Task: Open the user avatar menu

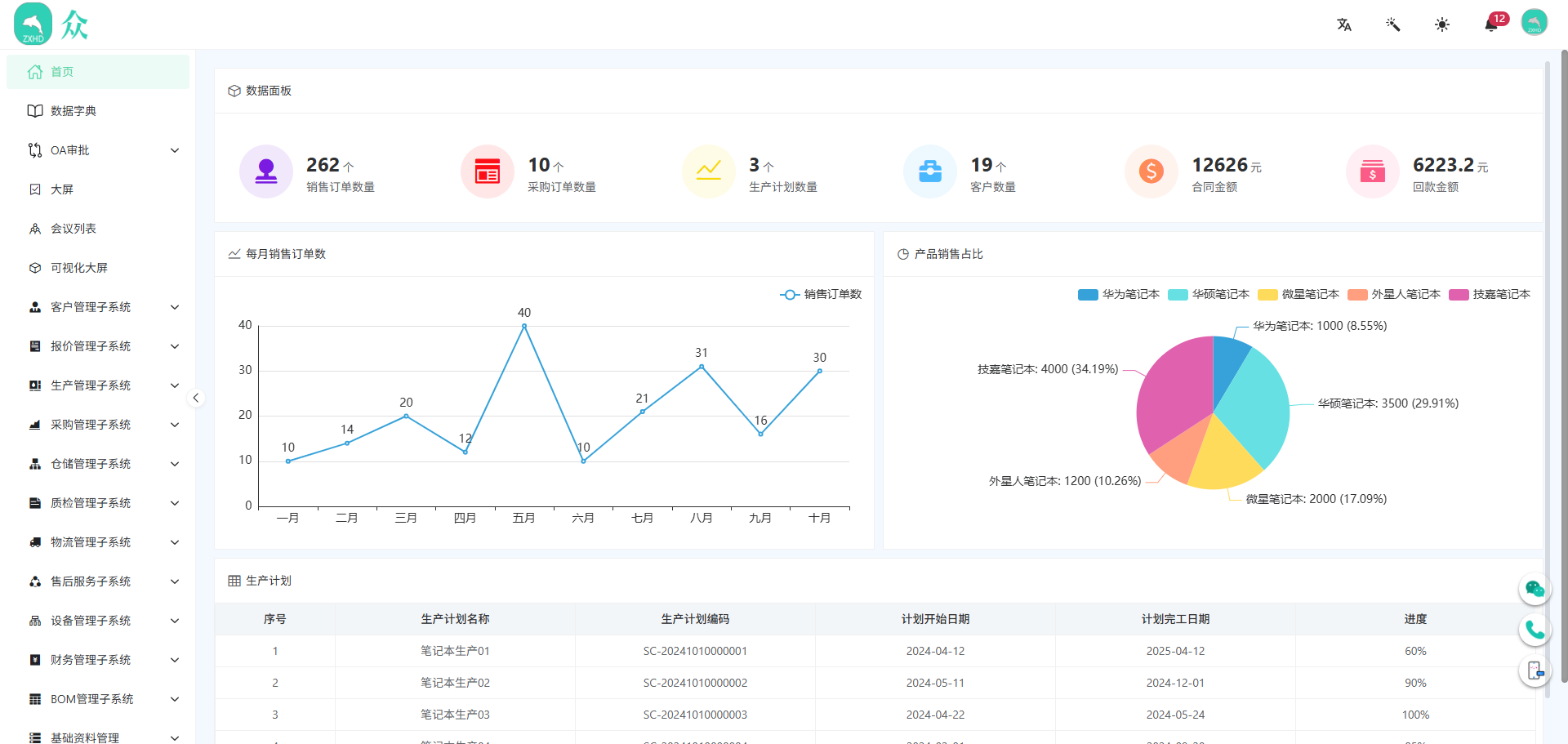Action: [x=1535, y=23]
